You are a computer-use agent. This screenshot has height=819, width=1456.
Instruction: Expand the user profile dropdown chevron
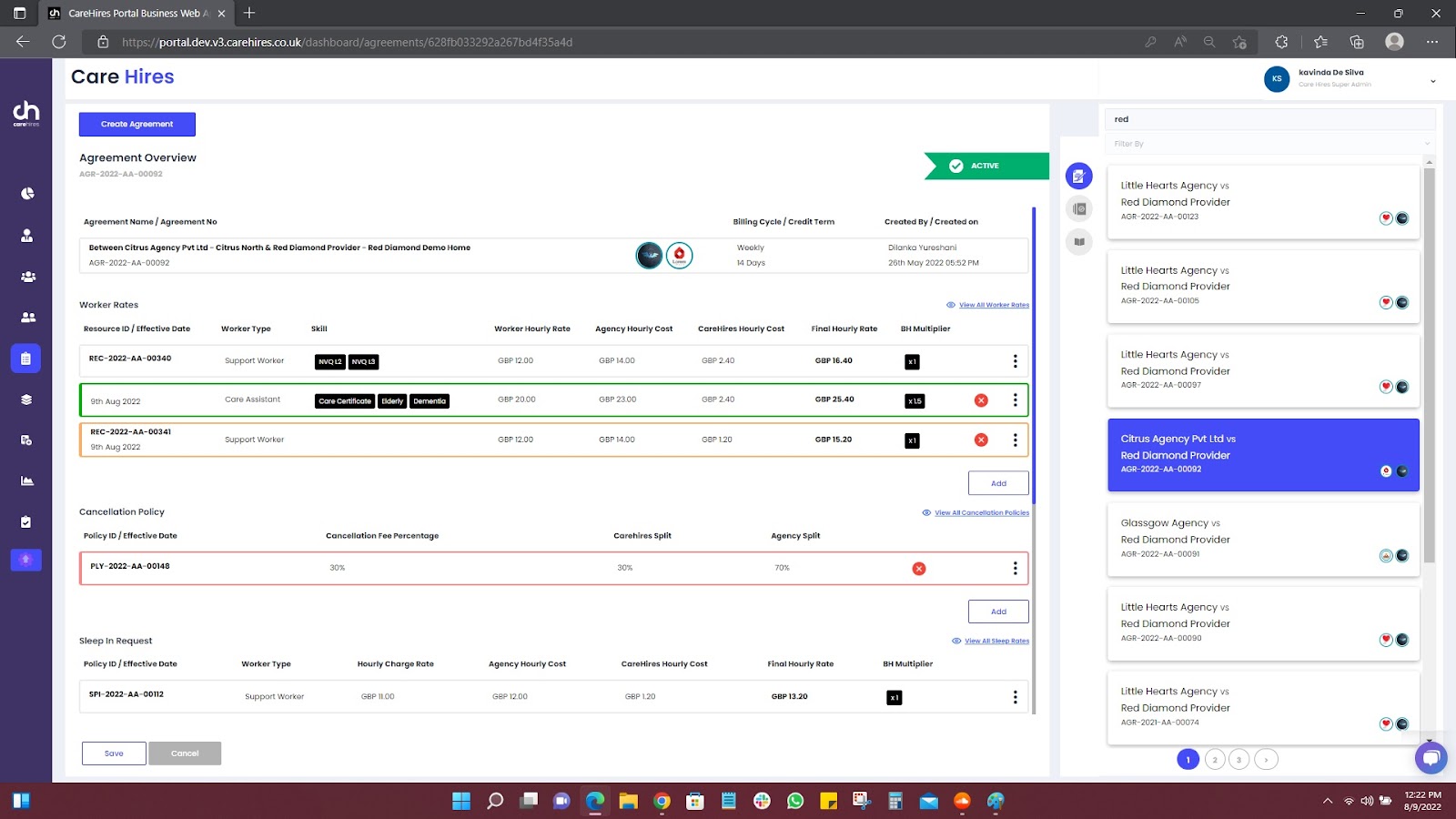(1432, 81)
